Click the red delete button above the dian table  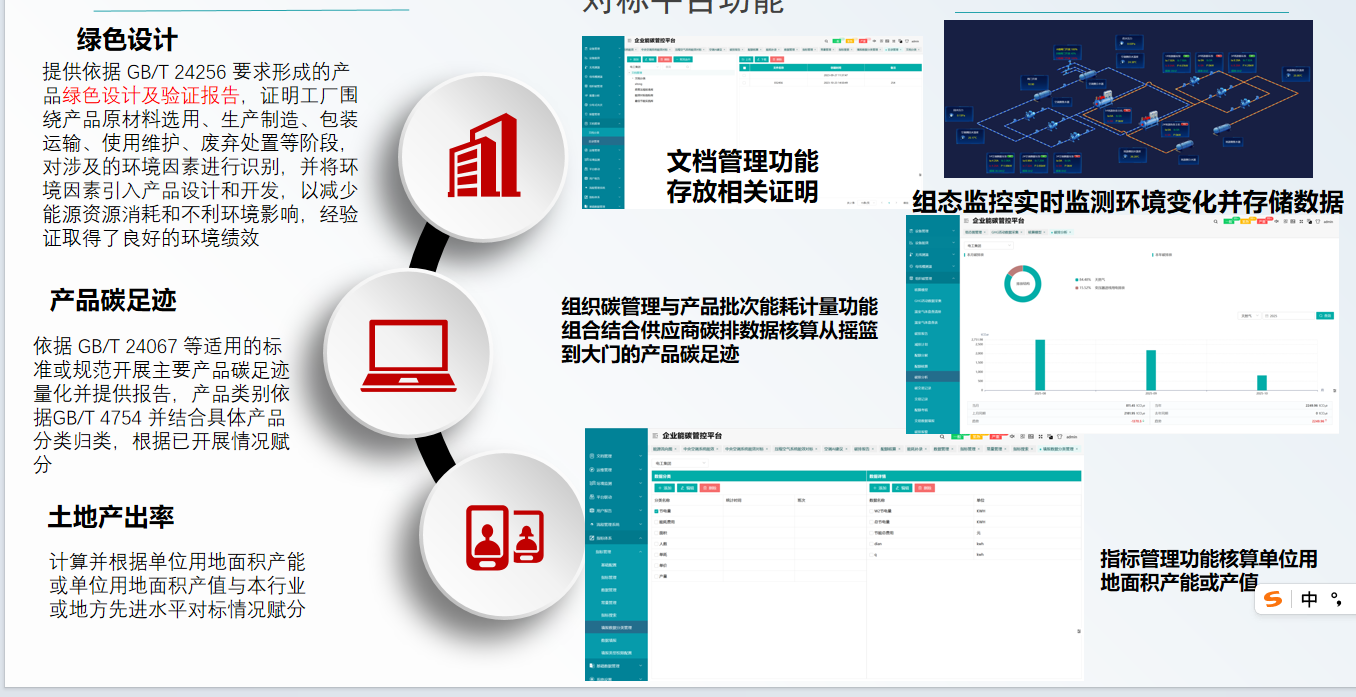coord(923,487)
